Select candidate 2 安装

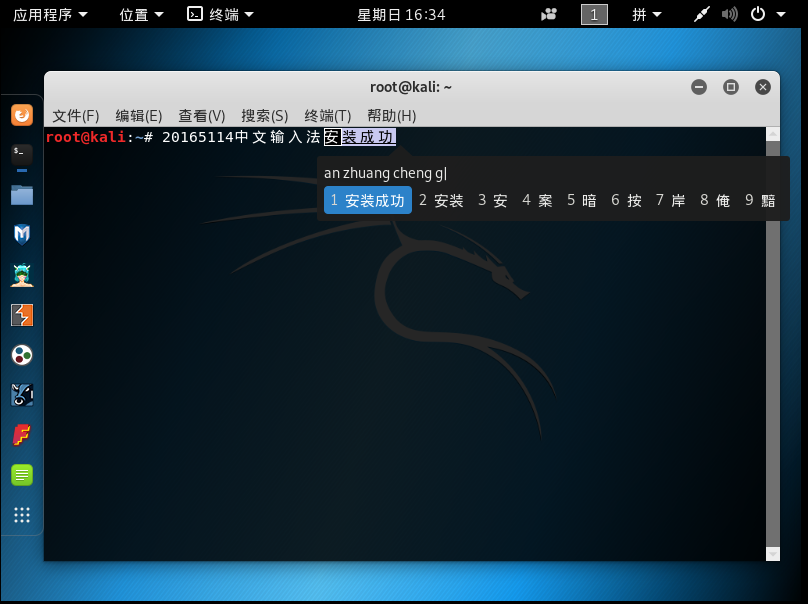441,200
